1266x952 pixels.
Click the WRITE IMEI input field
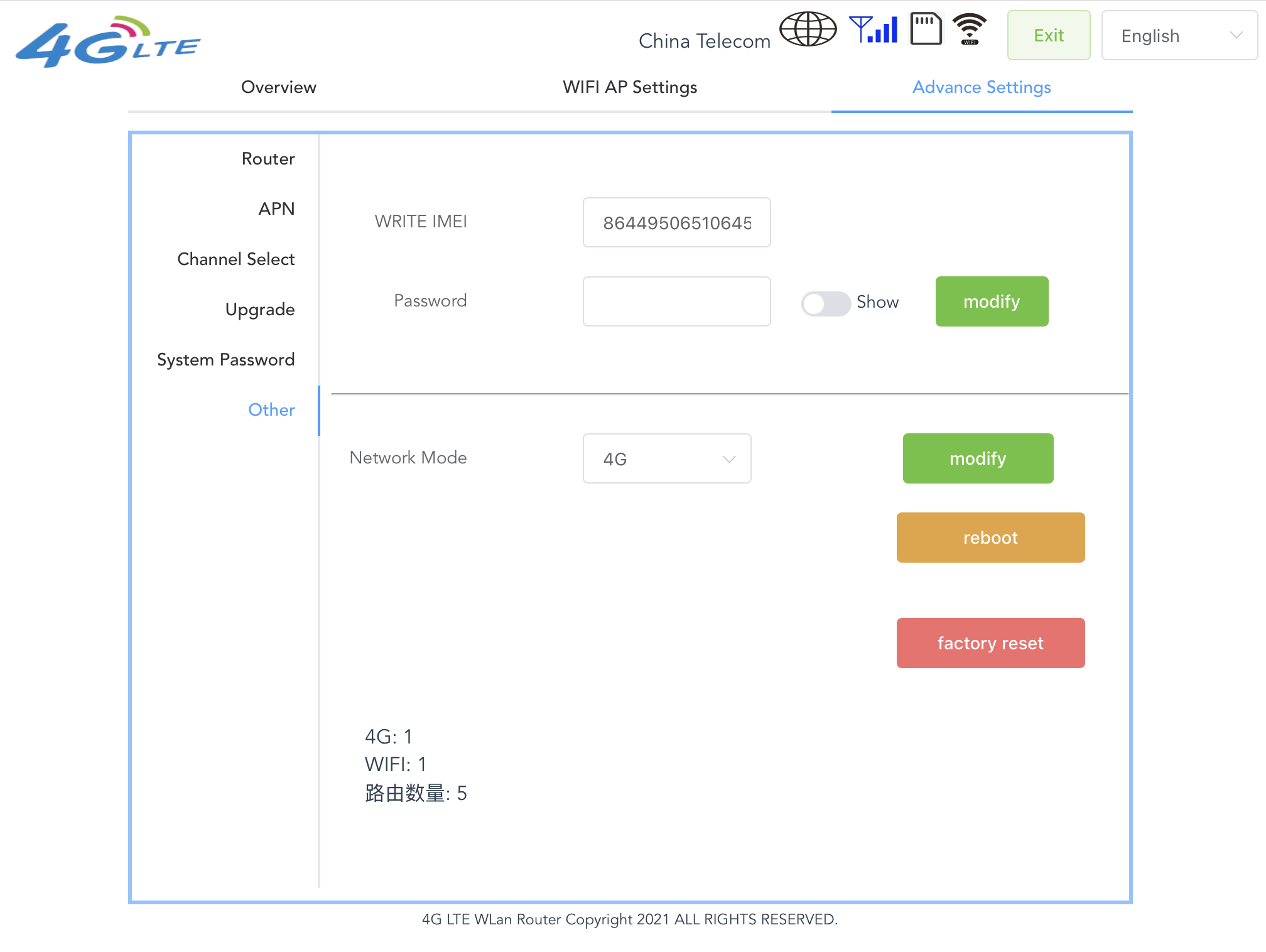676,223
